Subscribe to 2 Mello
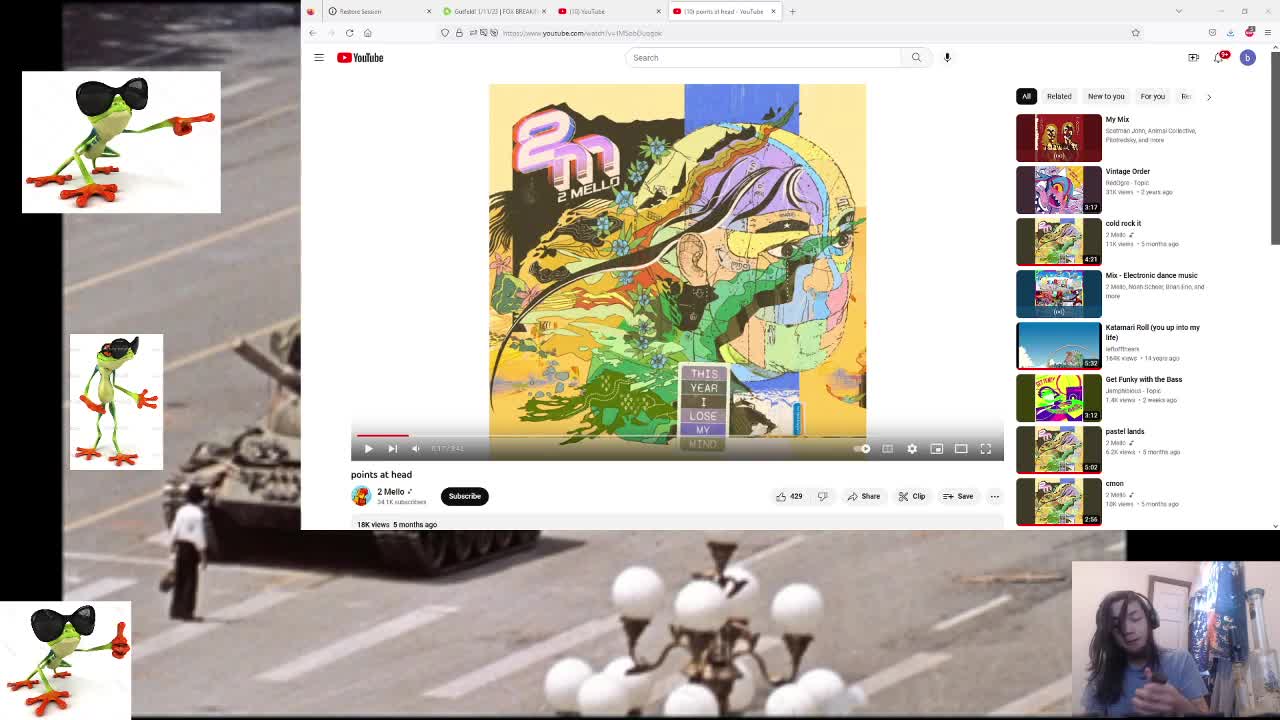 (x=464, y=496)
